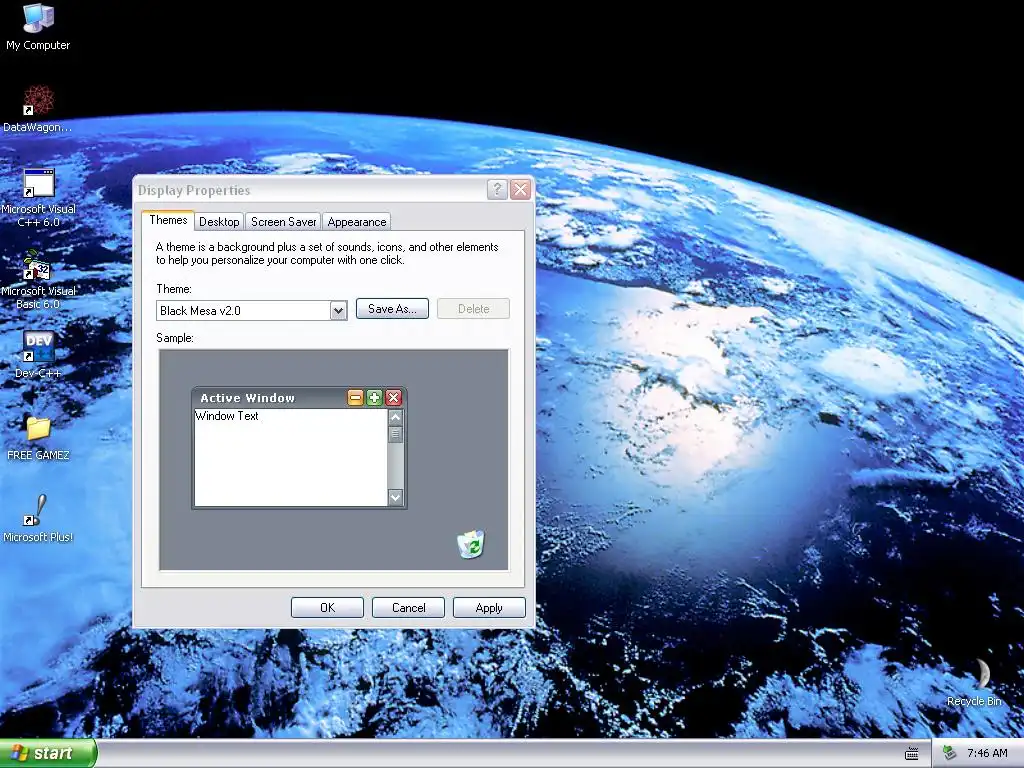Open the My Computer desktop icon
Image resolution: width=1024 pixels, height=768 pixels.
point(38,26)
